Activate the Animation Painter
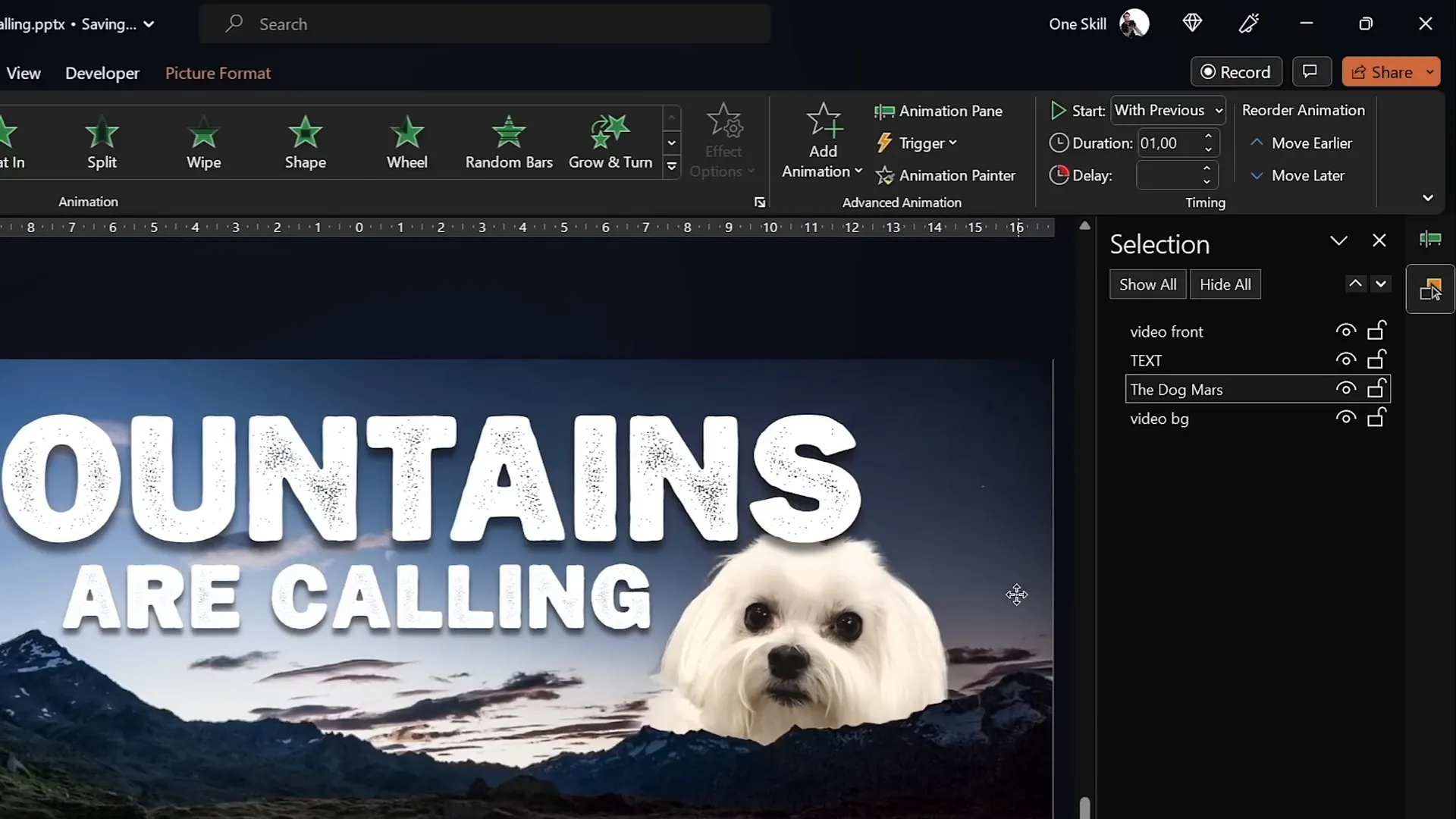The image size is (1456, 819). [x=946, y=175]
